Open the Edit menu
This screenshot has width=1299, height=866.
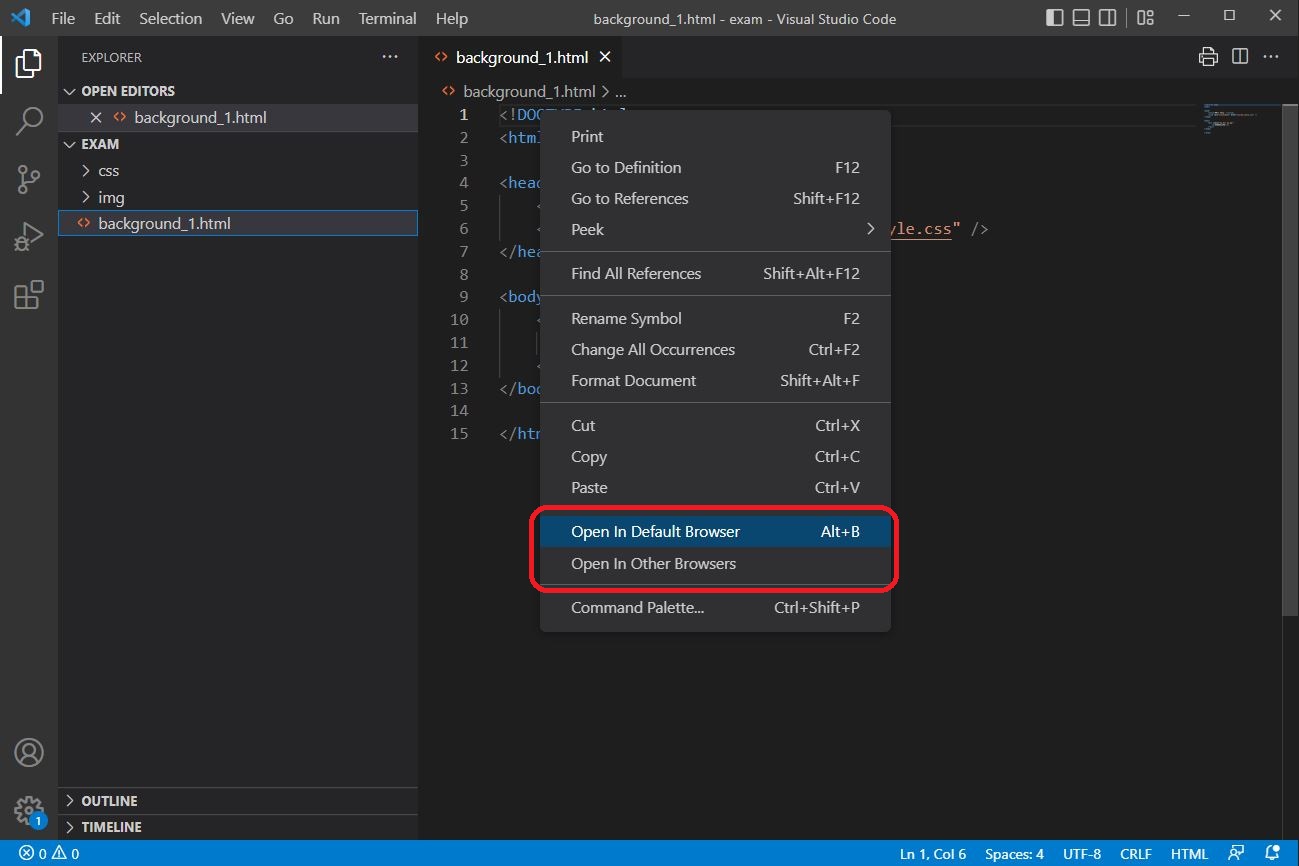click(107, 18)
